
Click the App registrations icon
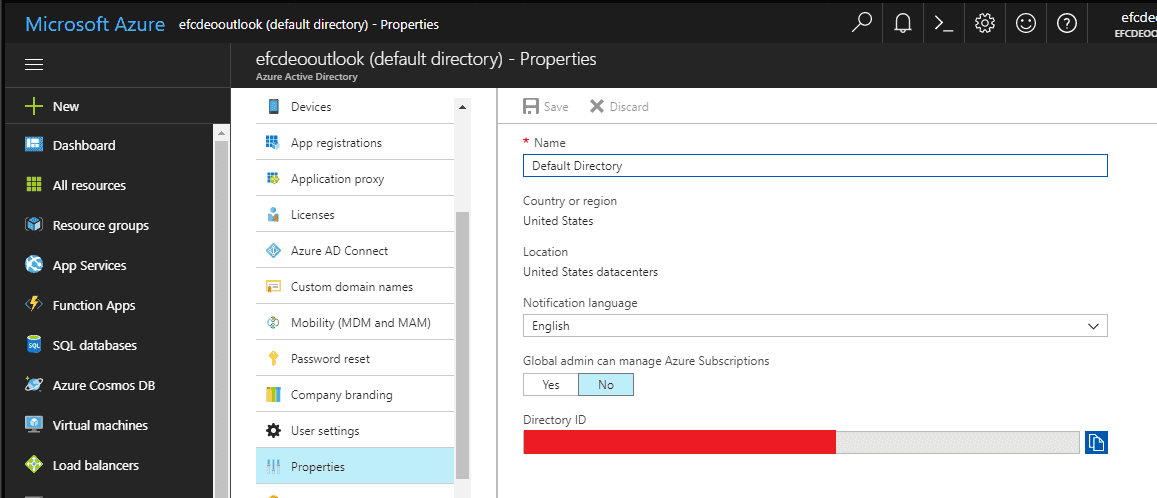[273, 142]
